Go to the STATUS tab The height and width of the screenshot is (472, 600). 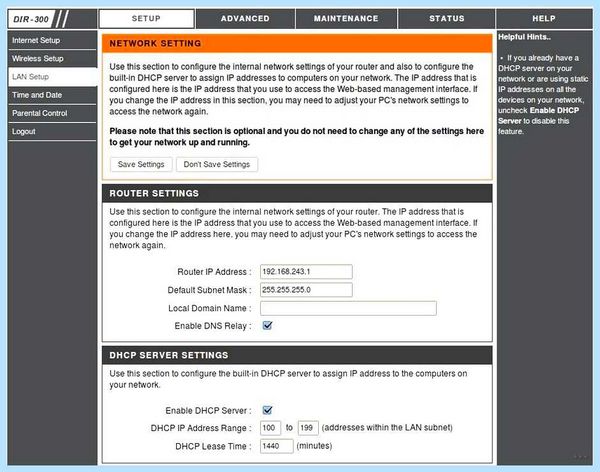[x=447, y=18]
